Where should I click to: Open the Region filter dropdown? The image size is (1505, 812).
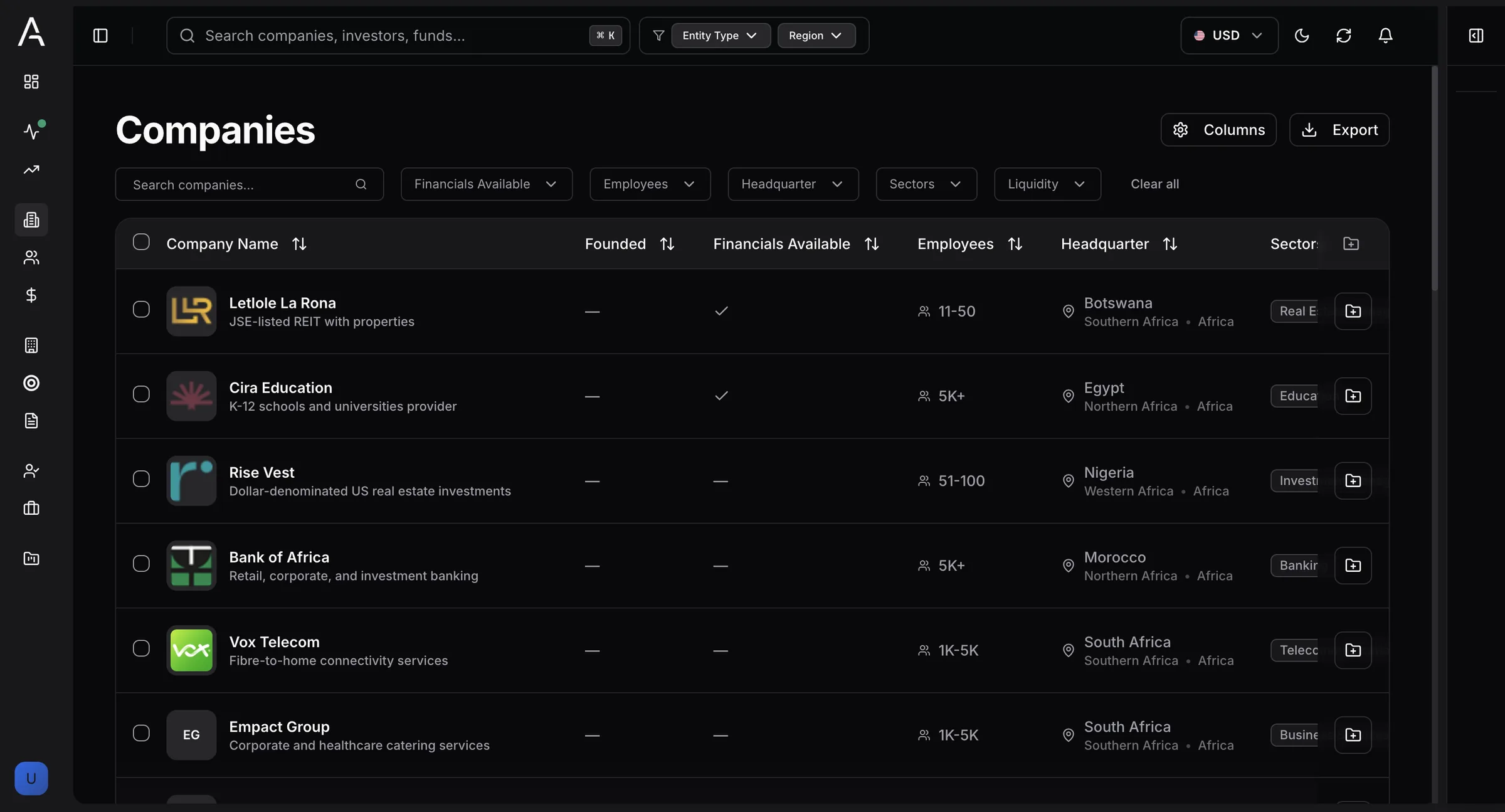point(816,36)
